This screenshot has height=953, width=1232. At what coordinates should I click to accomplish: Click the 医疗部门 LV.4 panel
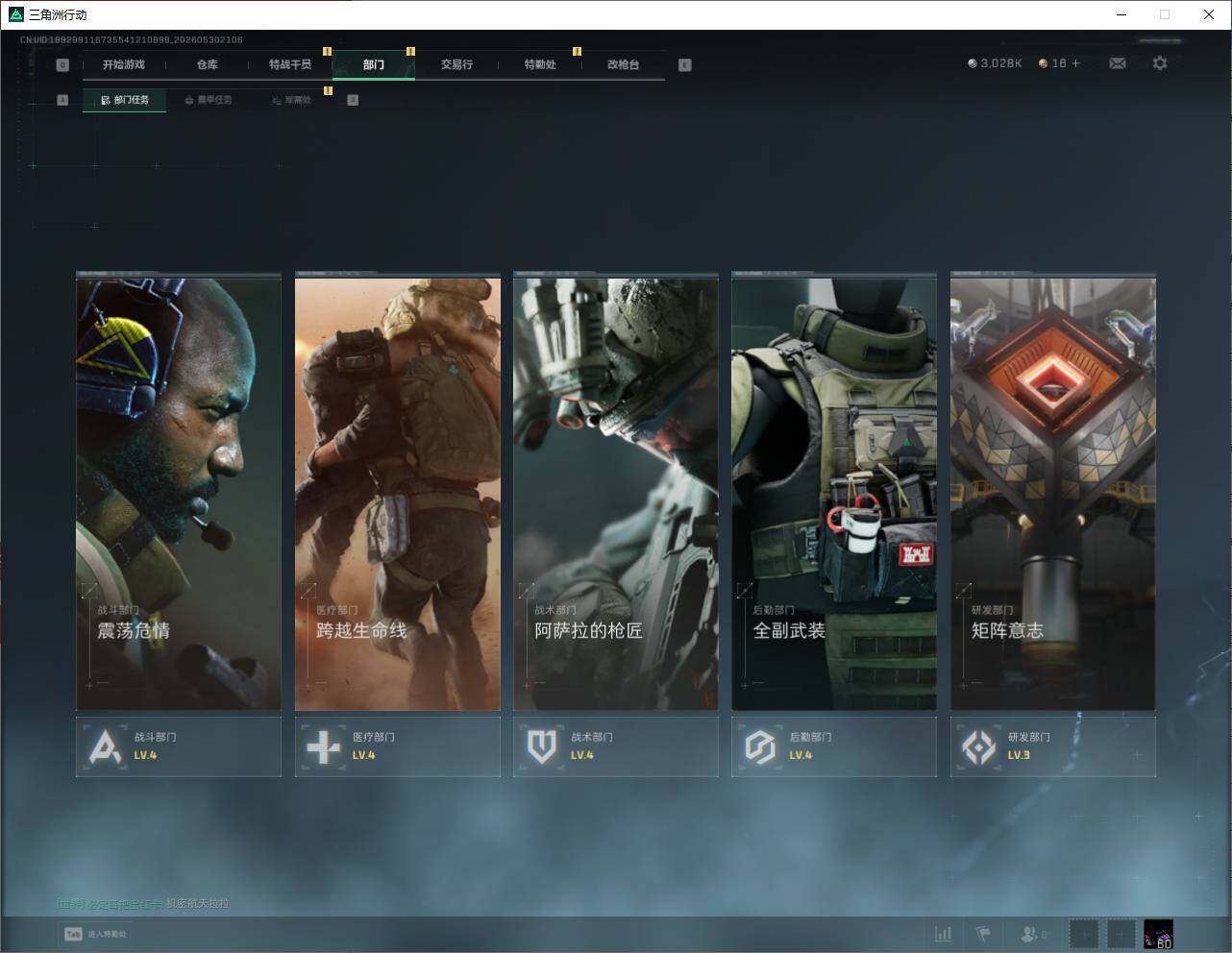click(397, 746)
